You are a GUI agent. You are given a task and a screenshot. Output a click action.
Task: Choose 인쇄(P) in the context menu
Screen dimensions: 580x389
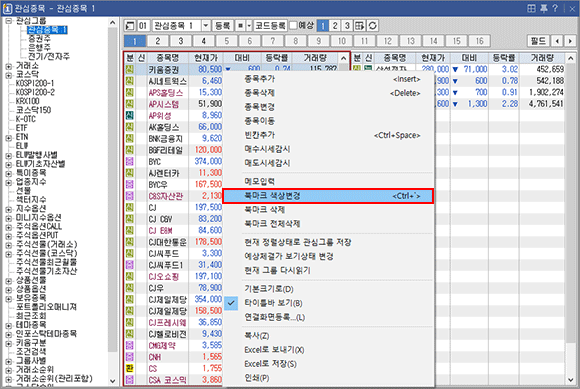328,378
